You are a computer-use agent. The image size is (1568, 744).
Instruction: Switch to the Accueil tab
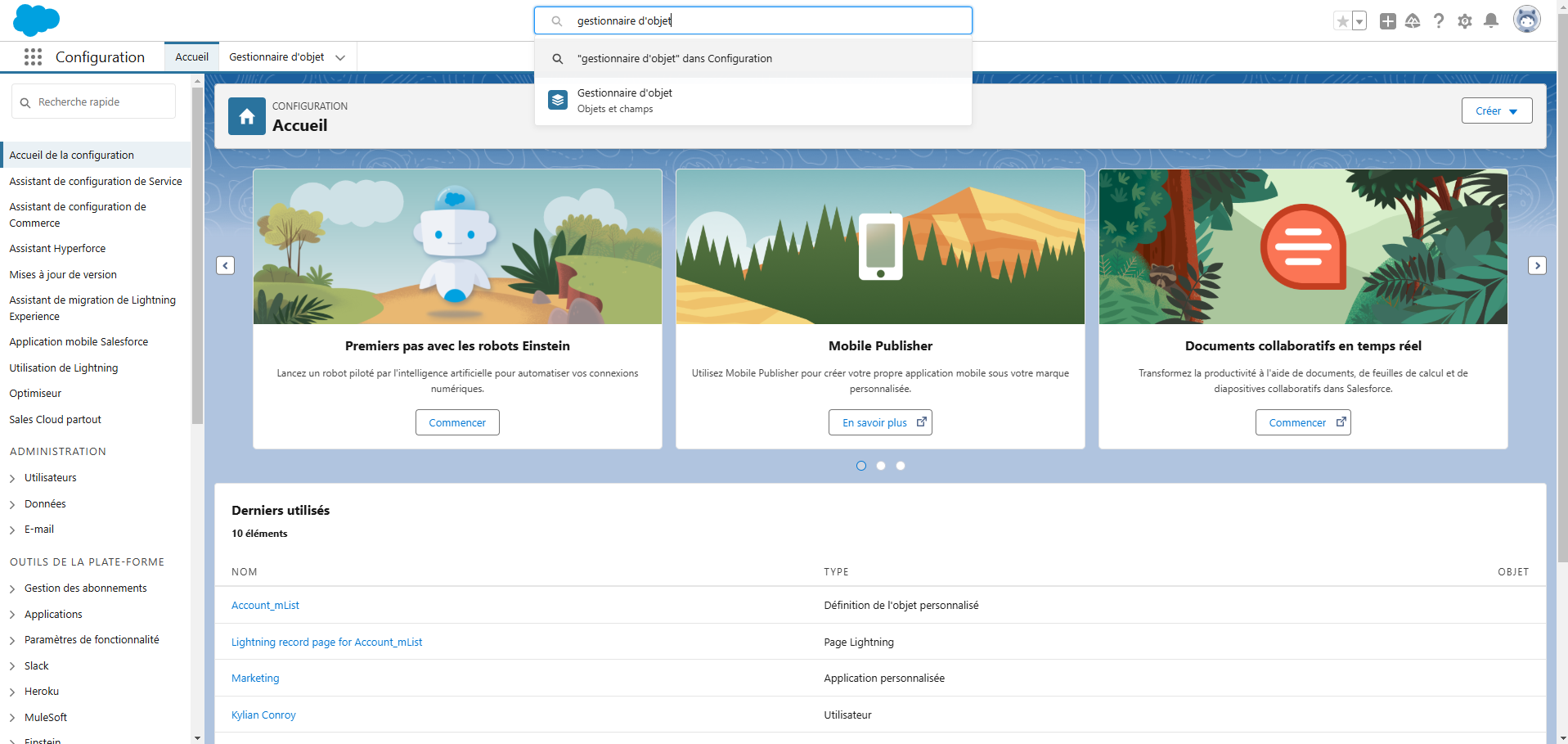click(191, 56)
